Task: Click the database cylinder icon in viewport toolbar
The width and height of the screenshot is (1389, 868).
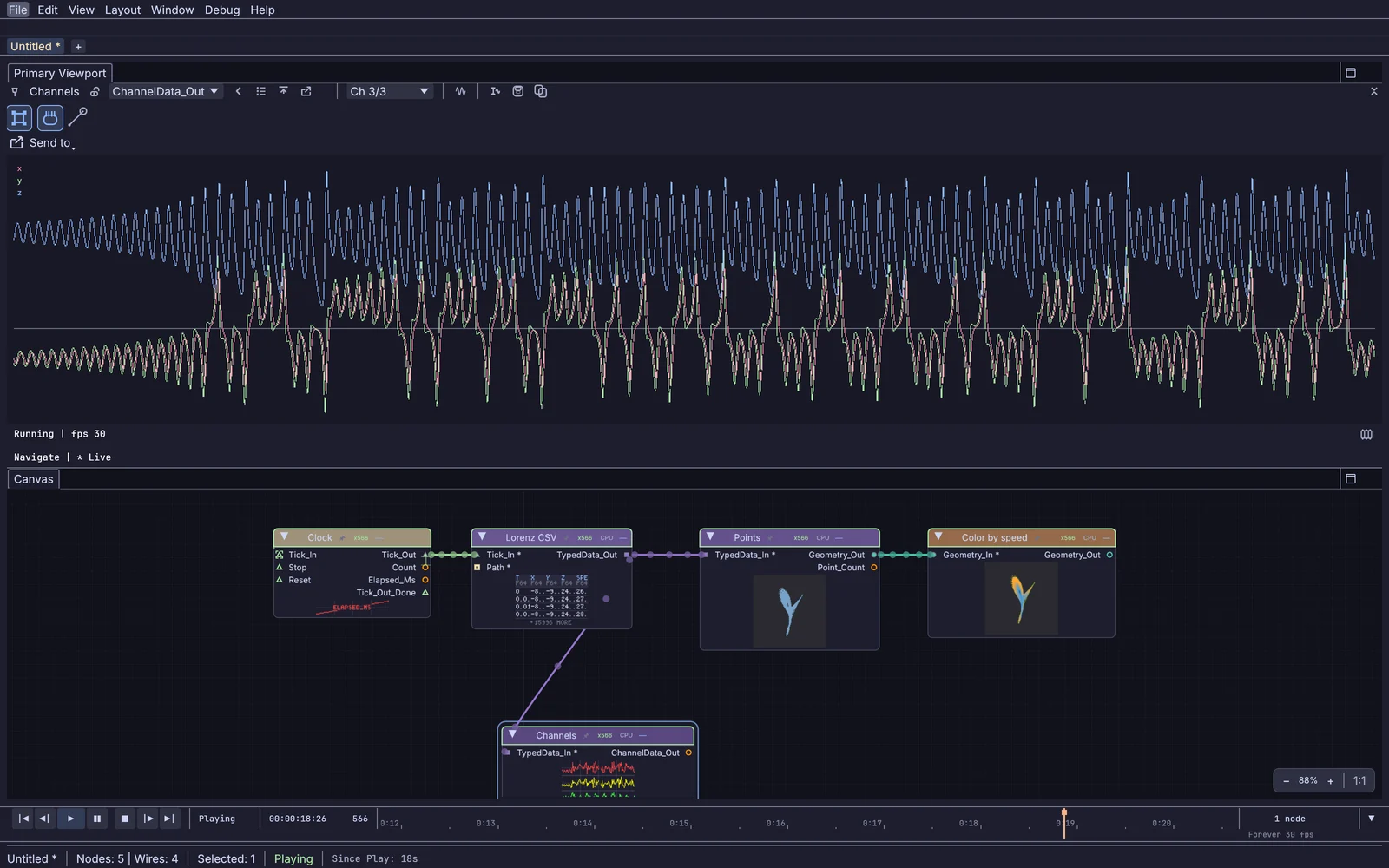Action: (518, 91)
